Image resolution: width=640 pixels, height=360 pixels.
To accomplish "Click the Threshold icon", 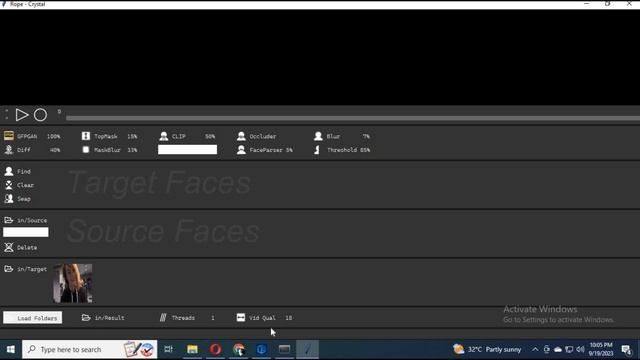I will (317, 150).
